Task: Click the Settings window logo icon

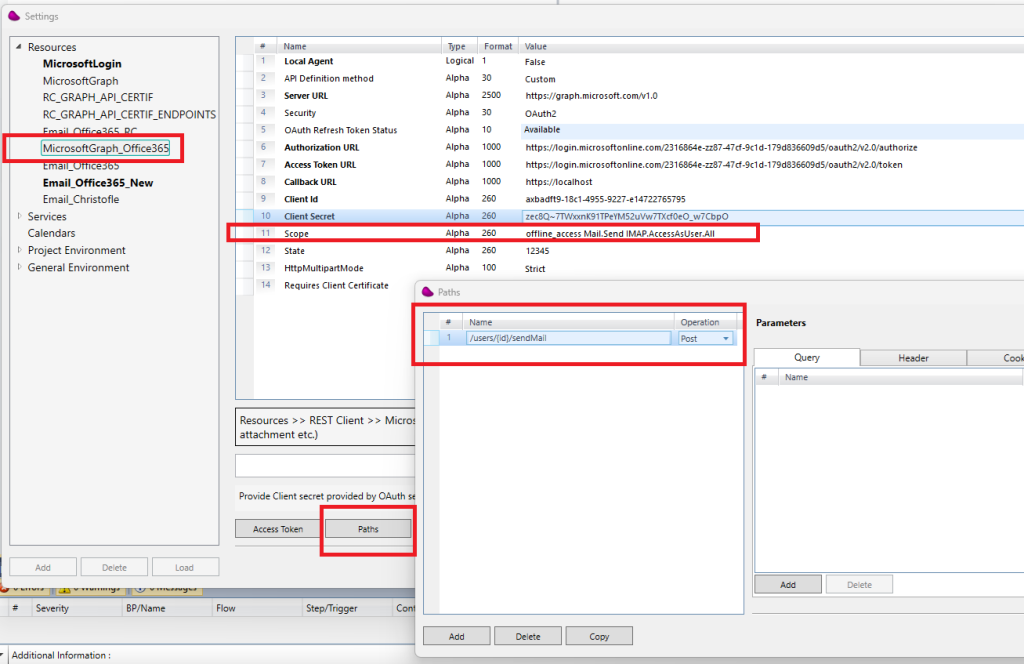Action: [x=14, y=16]
